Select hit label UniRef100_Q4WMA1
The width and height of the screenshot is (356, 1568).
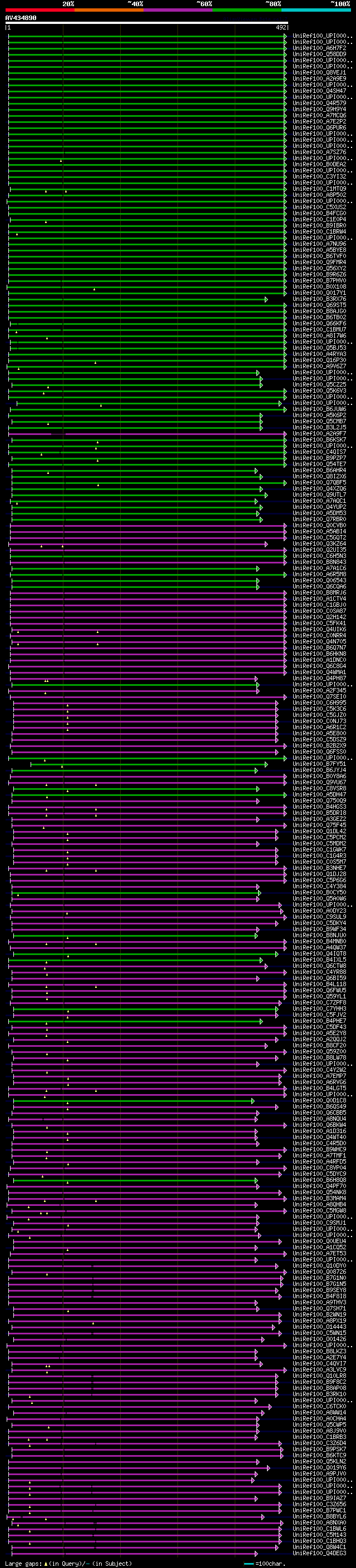319,672
